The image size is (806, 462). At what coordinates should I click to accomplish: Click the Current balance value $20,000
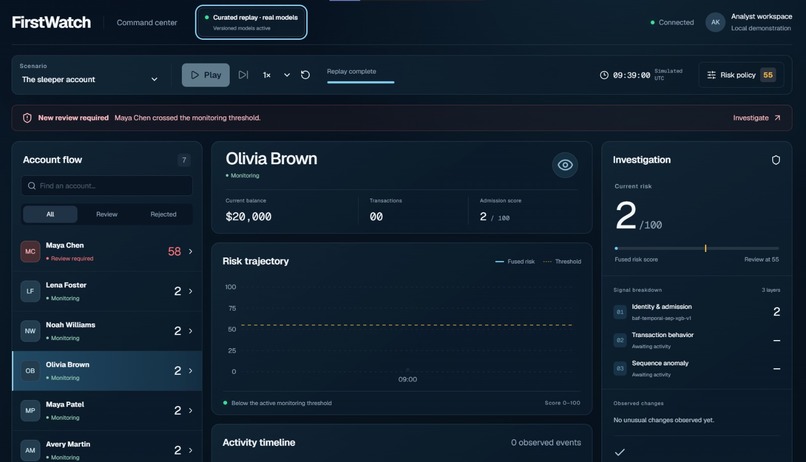(x=248, y=217)
